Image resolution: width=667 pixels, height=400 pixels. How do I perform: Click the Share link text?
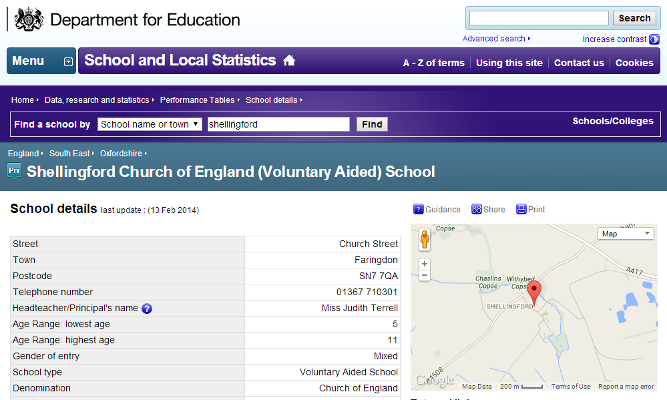[494, 209]
